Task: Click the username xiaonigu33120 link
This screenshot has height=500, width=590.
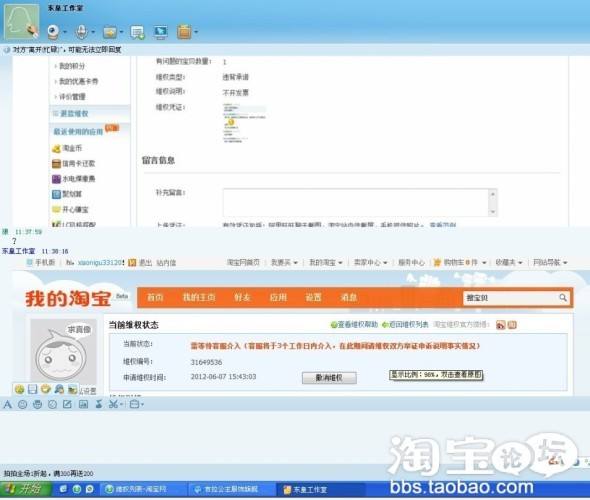Action: (x=100, y=263)
